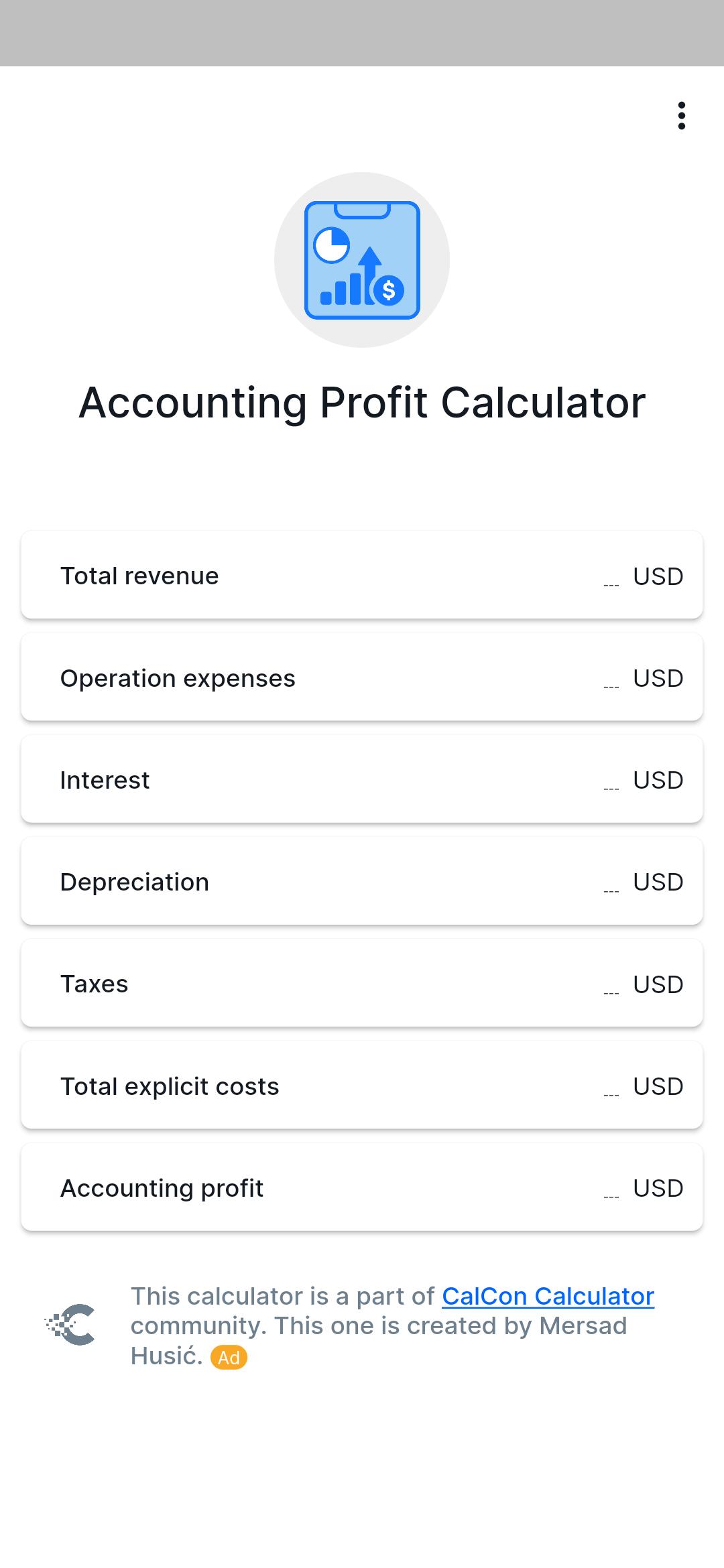Select the Depreciation value field
The width and height of the screenshot is (724, 1568).
click(x=362, y=881)
